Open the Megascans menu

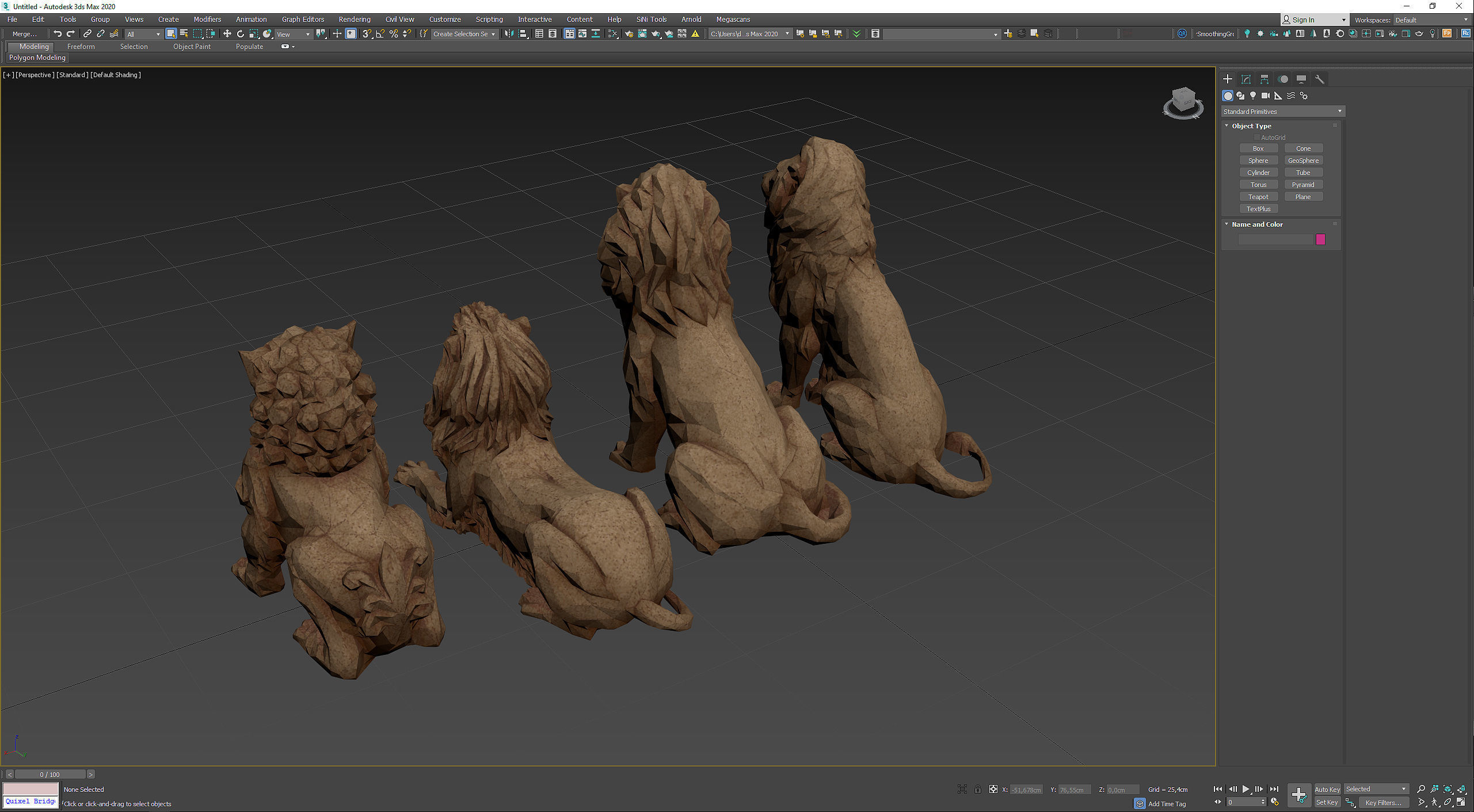733,20
